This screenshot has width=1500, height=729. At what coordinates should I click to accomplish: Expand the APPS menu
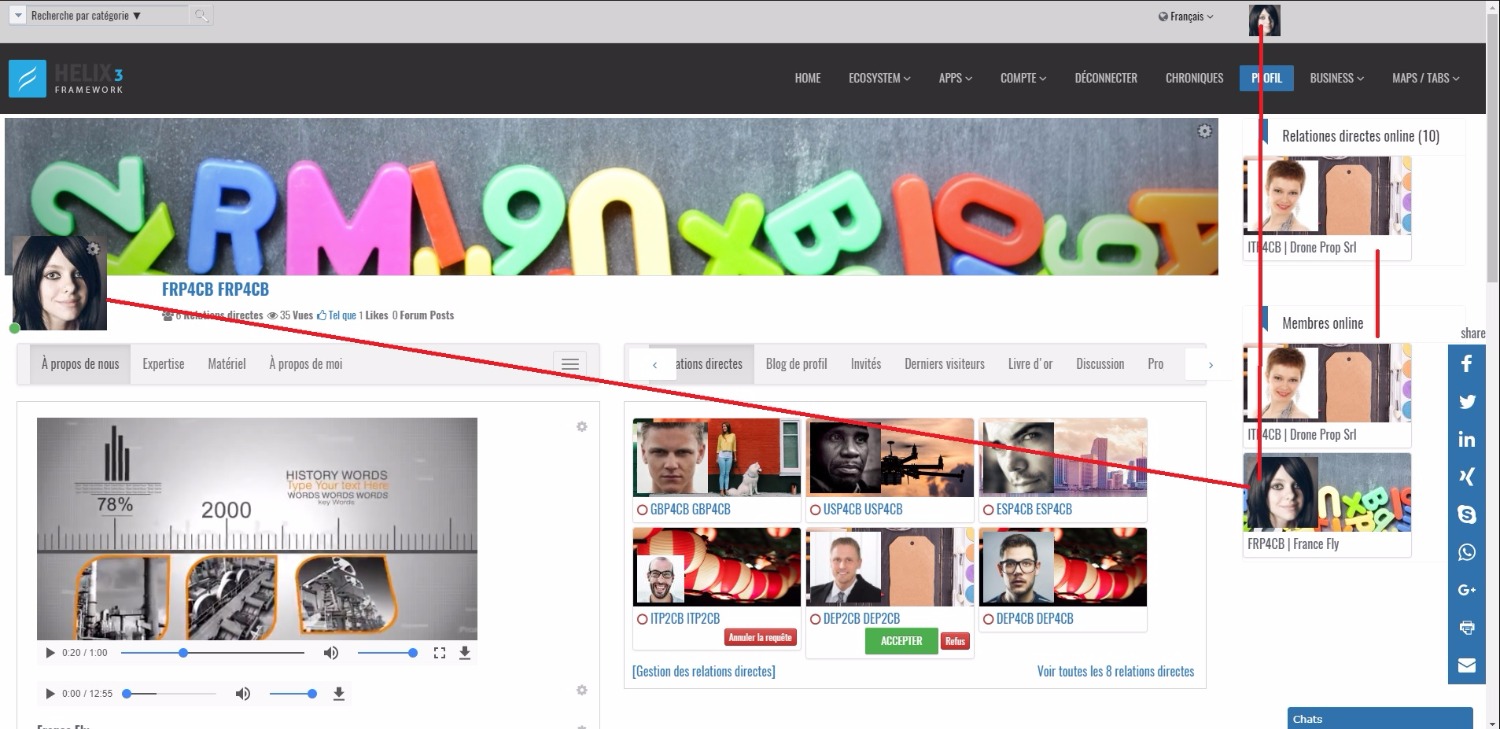click(955, 78)
